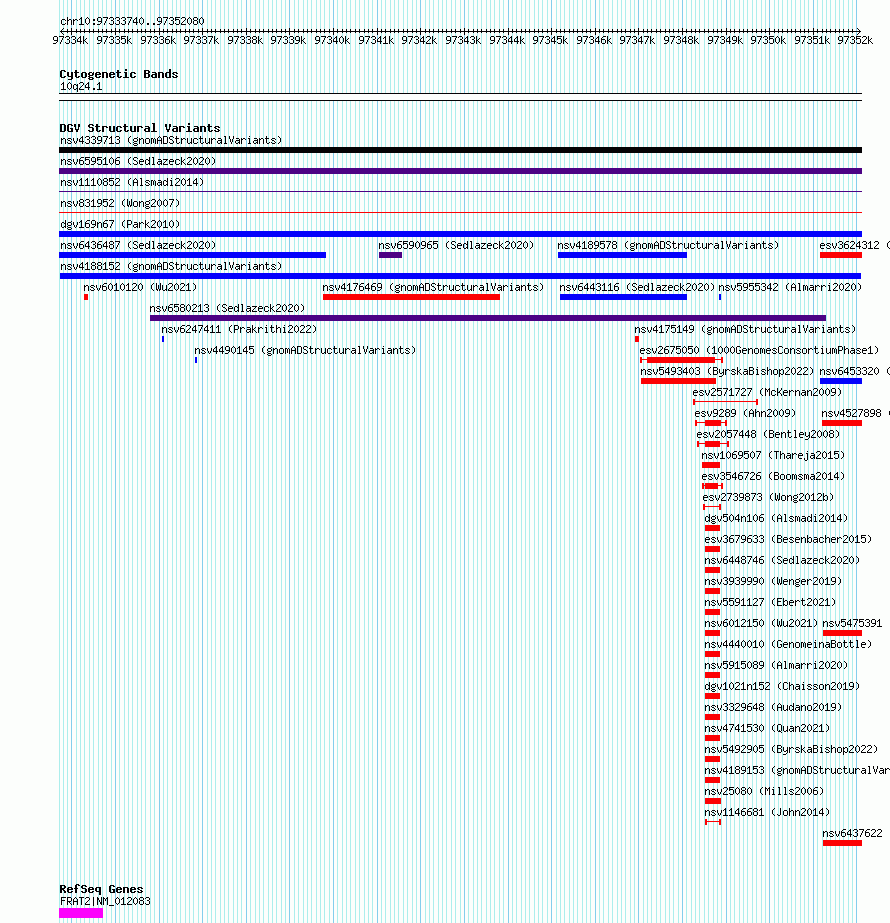
Task: Click dgv169n67 Park2010 label
Action: [x=119, y=224]
